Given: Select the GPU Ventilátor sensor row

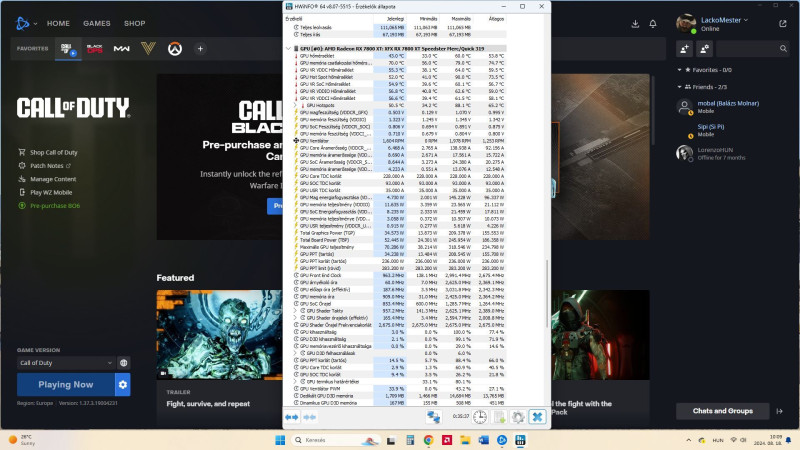Looking at the screenshot, I should point(399,140).
